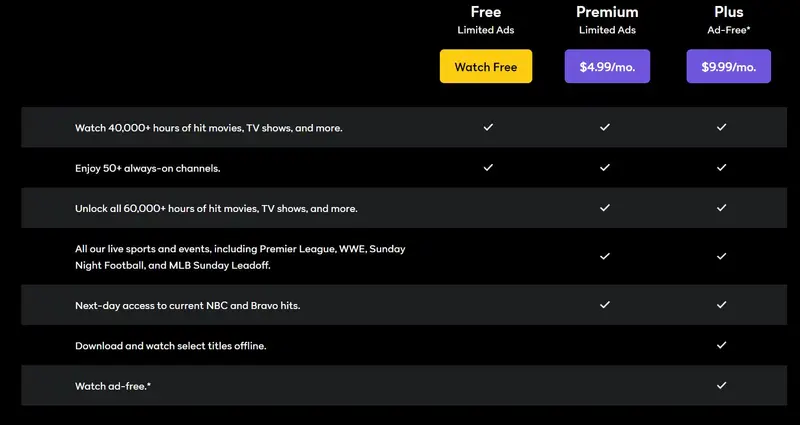800x425 pixels.
Task: Click Free checkmark for 50+ always-on channels
Action: [x=488, y=168]
